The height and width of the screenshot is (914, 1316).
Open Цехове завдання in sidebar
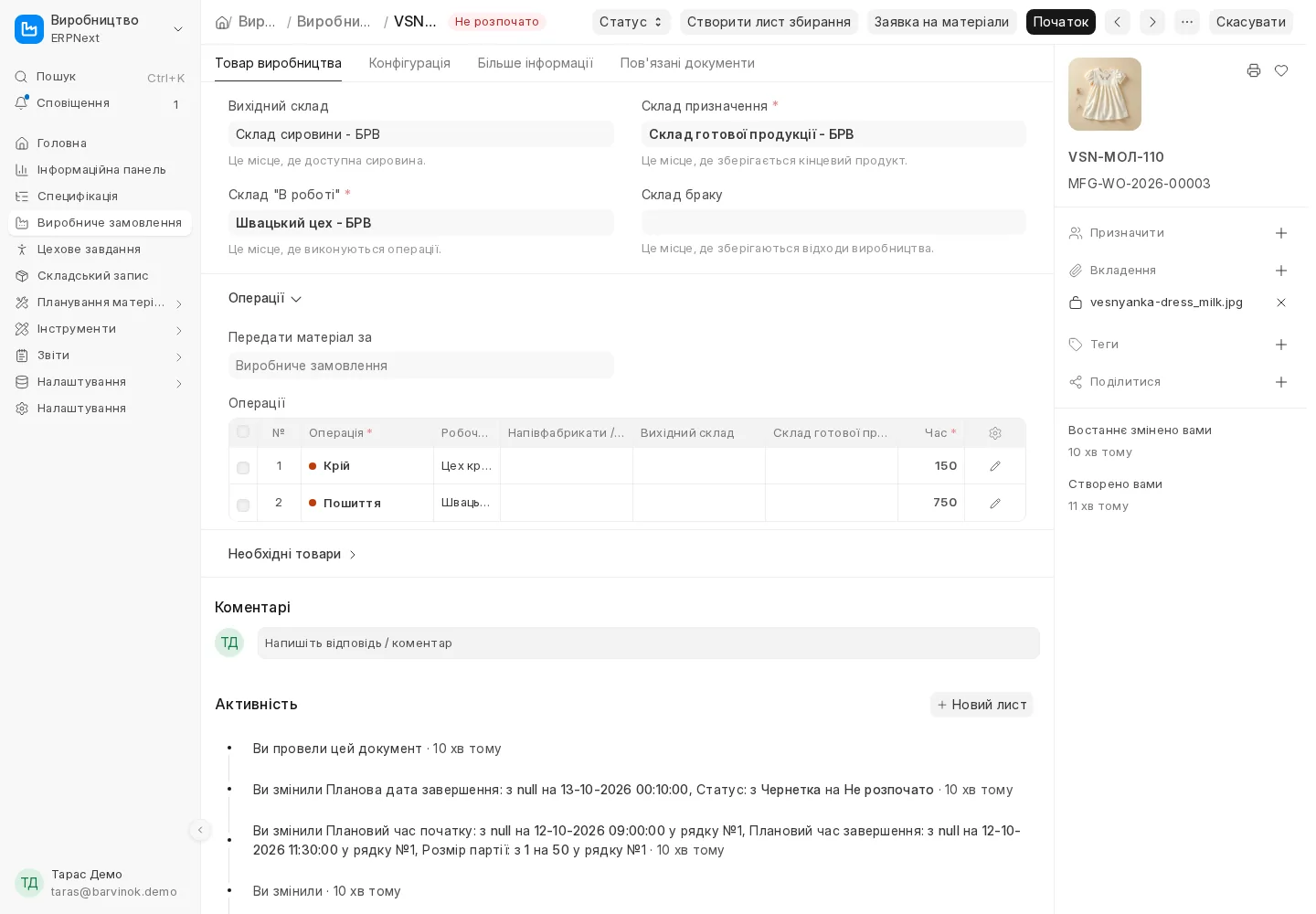coord(100,250)
